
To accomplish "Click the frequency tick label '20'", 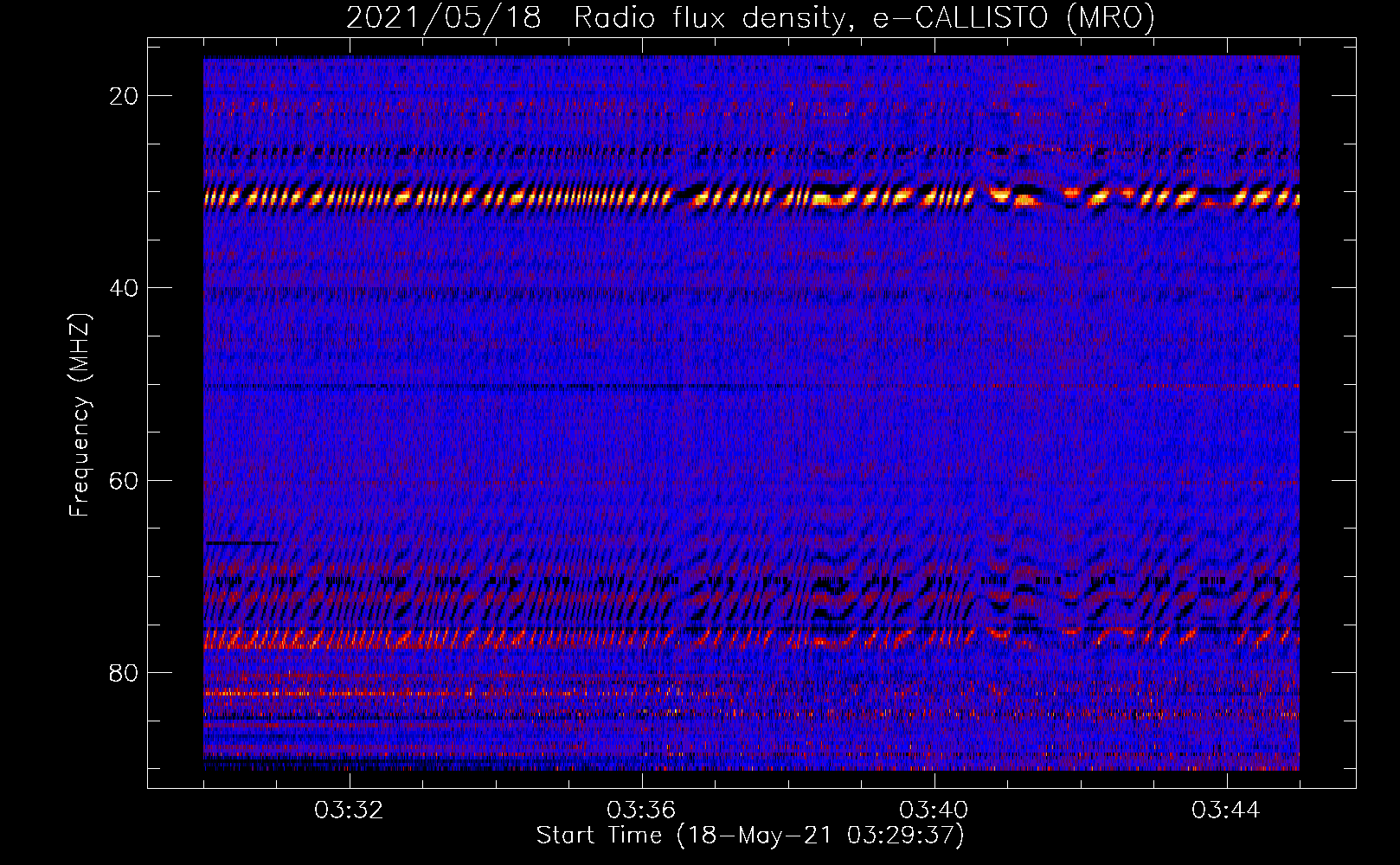I will point(124,96).
